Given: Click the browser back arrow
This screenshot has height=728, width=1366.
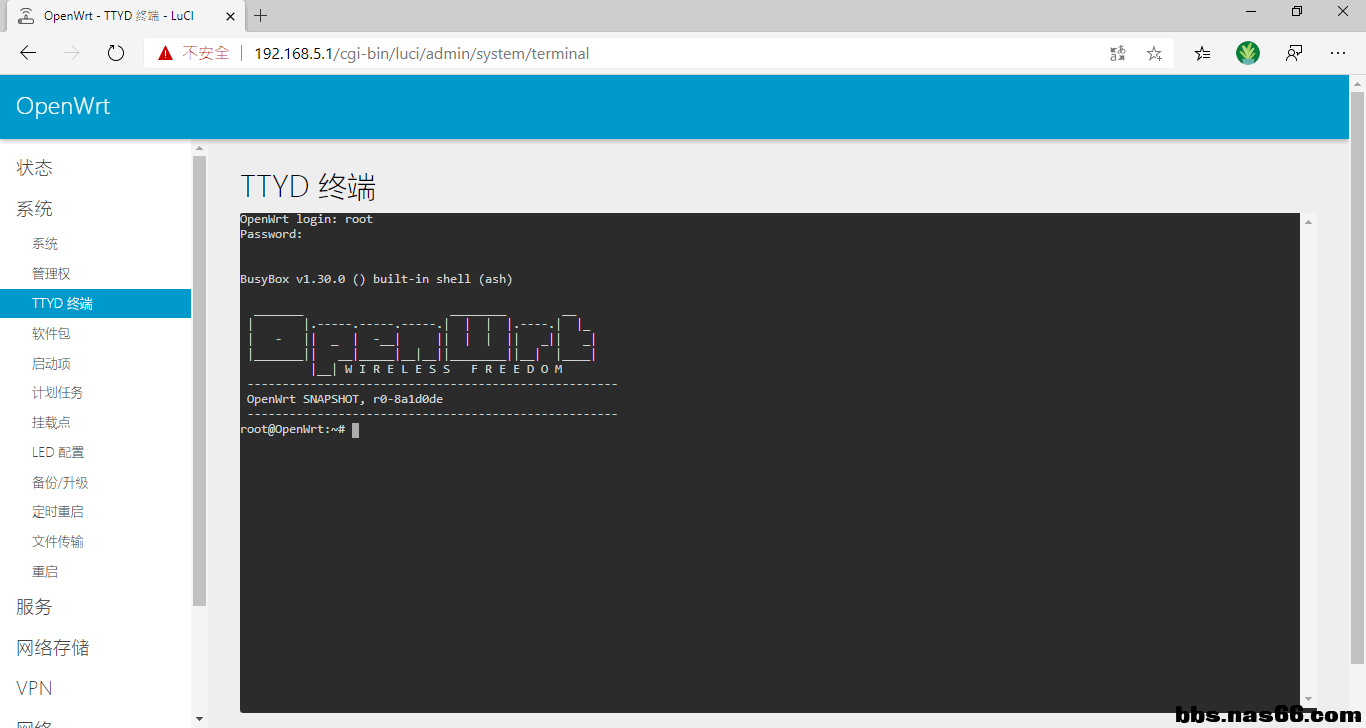Looking at the screenshot, I should 28,54.
